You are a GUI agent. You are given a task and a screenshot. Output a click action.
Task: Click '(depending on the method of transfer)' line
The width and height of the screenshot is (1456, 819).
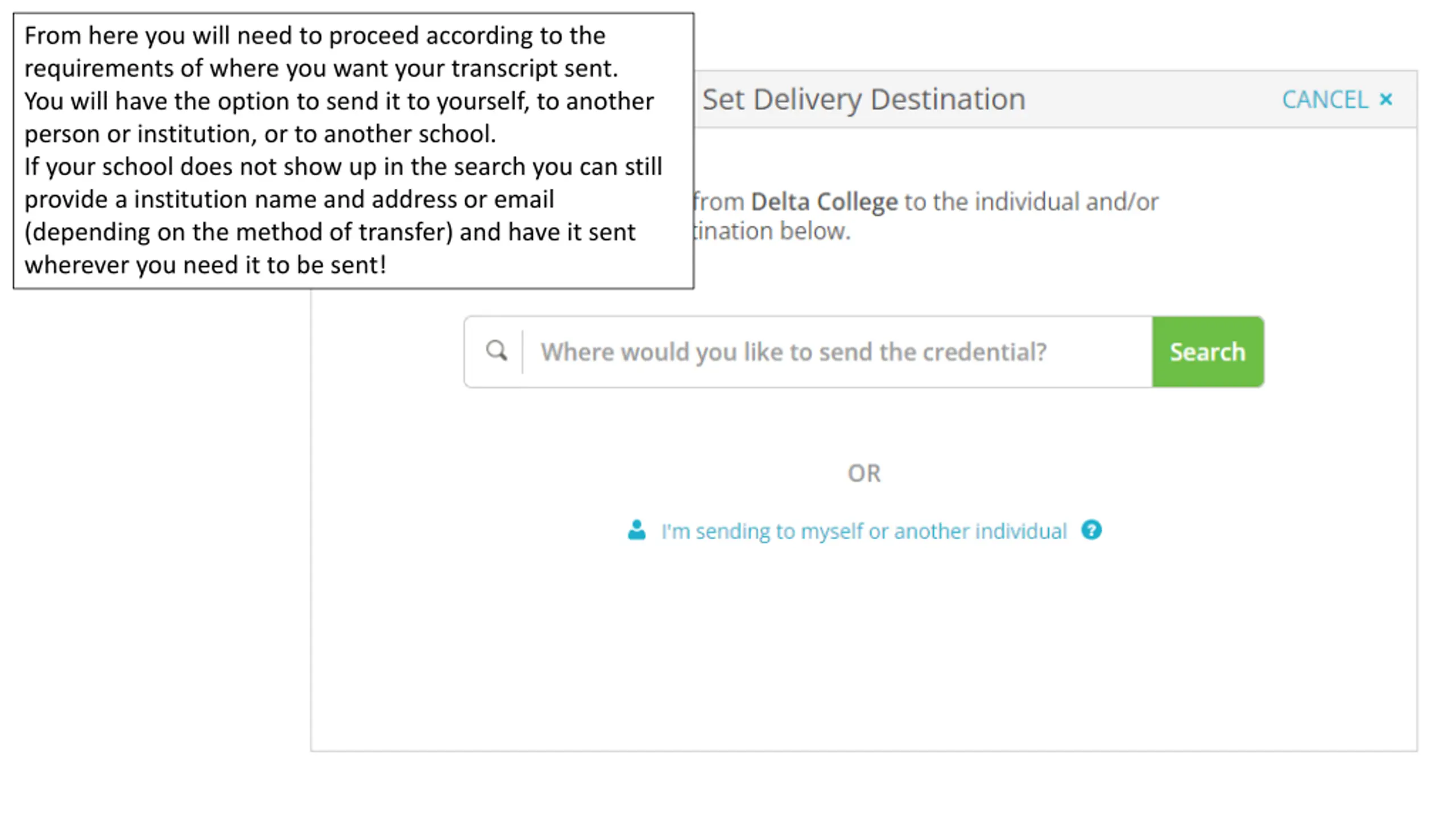330,232
